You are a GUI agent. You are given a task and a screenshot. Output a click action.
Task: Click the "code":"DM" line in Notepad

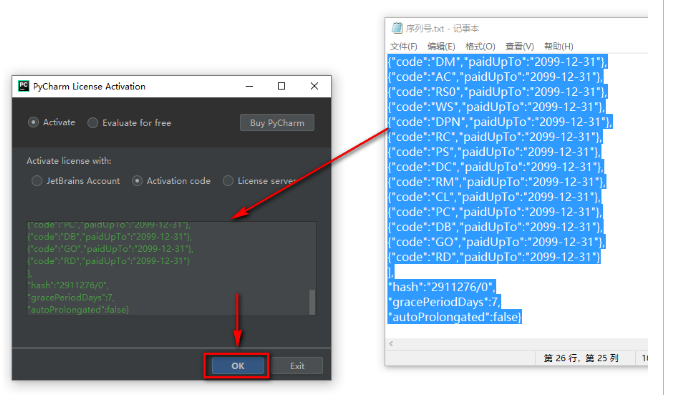pos(497,62)
